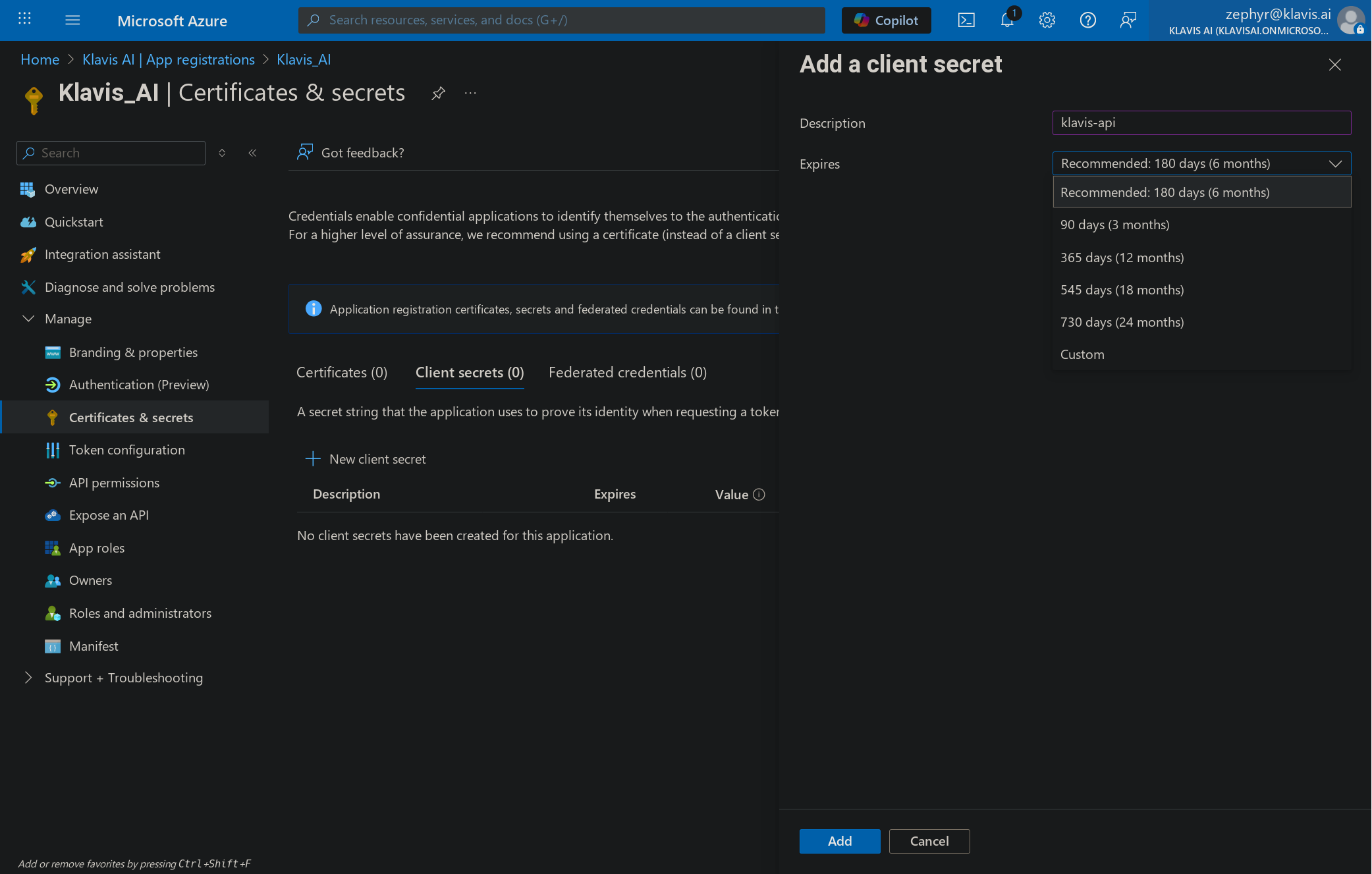Open the help menu icon
Screen dimensions: 1372x874
pos(1087,20)
